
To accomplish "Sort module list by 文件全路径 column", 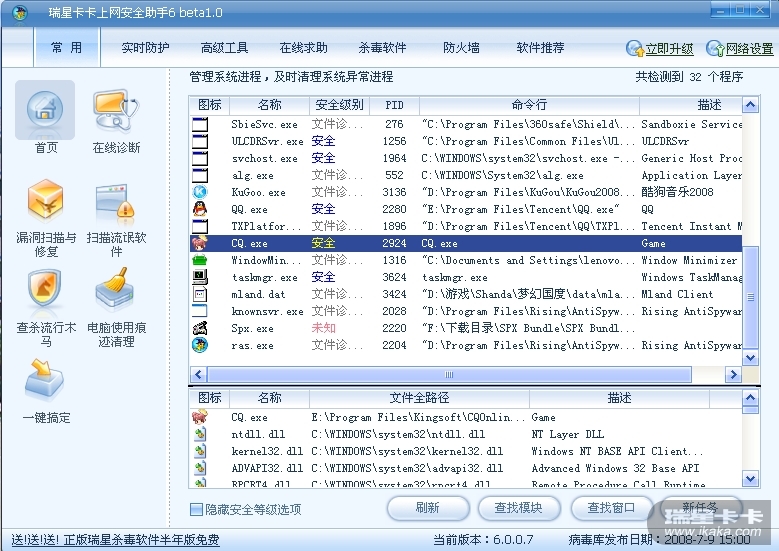I will pos(419,397).
